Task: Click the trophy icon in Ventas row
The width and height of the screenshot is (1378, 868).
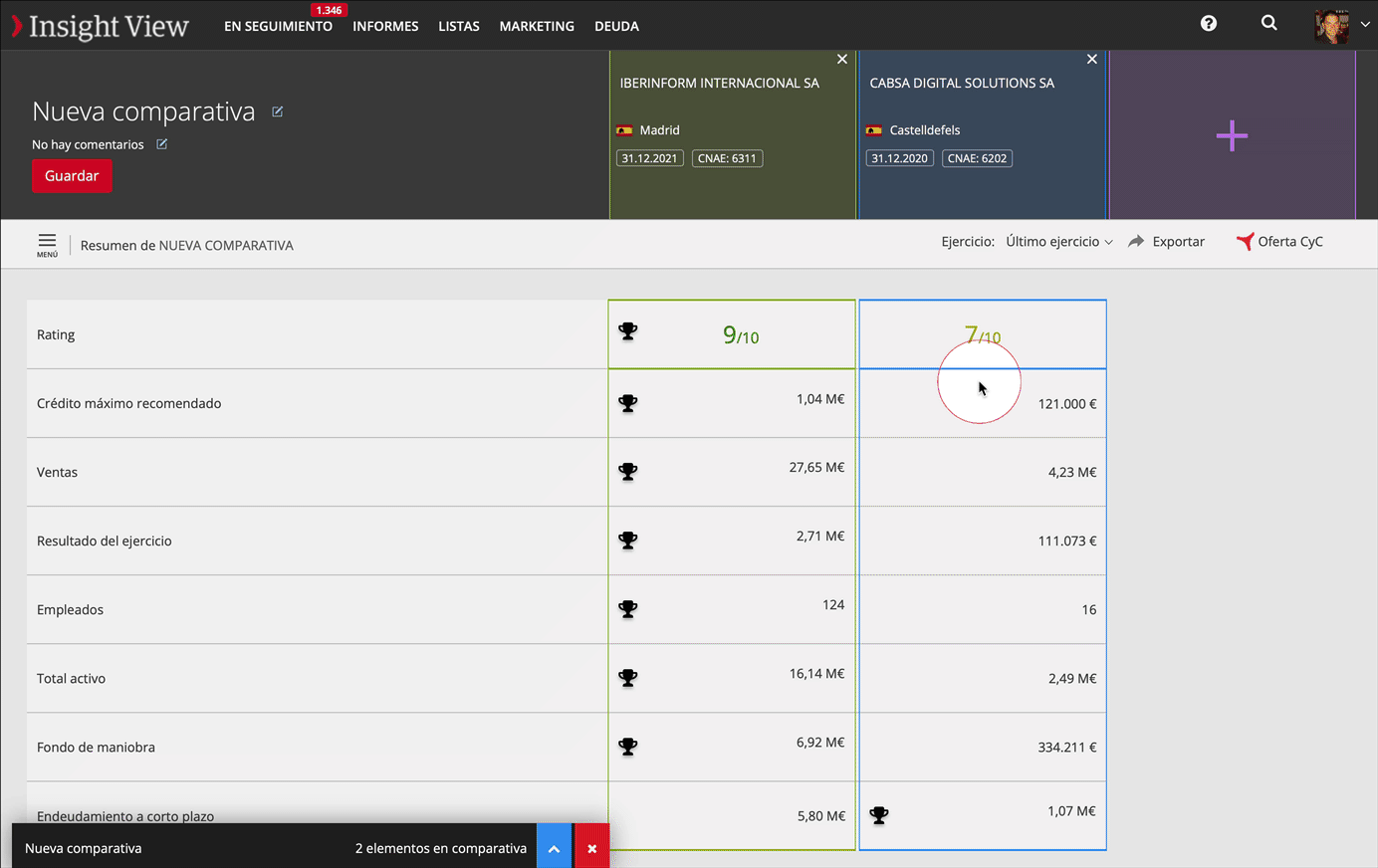Action: coord(628,472)
